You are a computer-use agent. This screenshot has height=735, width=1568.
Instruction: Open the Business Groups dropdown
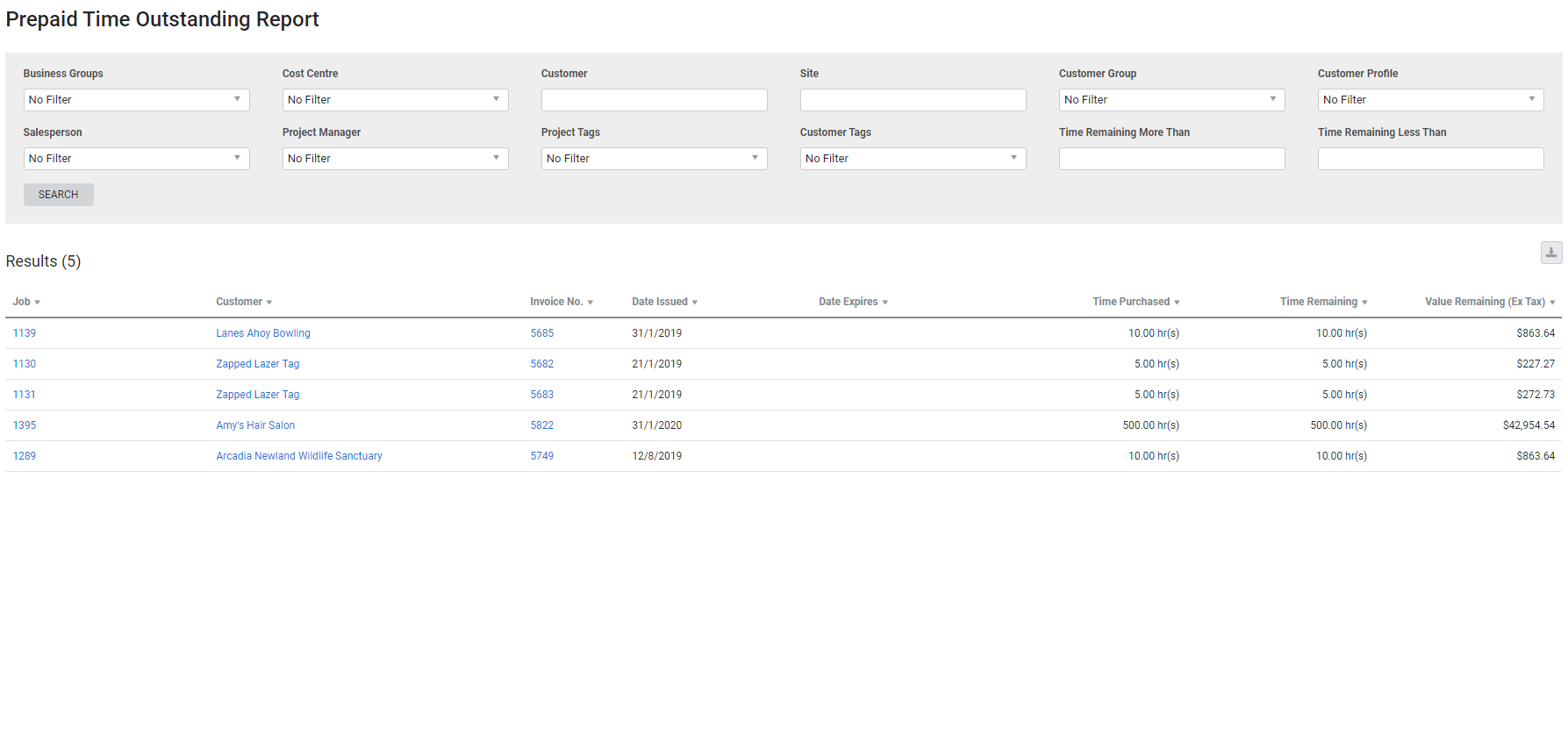click(x=136, y=100)
